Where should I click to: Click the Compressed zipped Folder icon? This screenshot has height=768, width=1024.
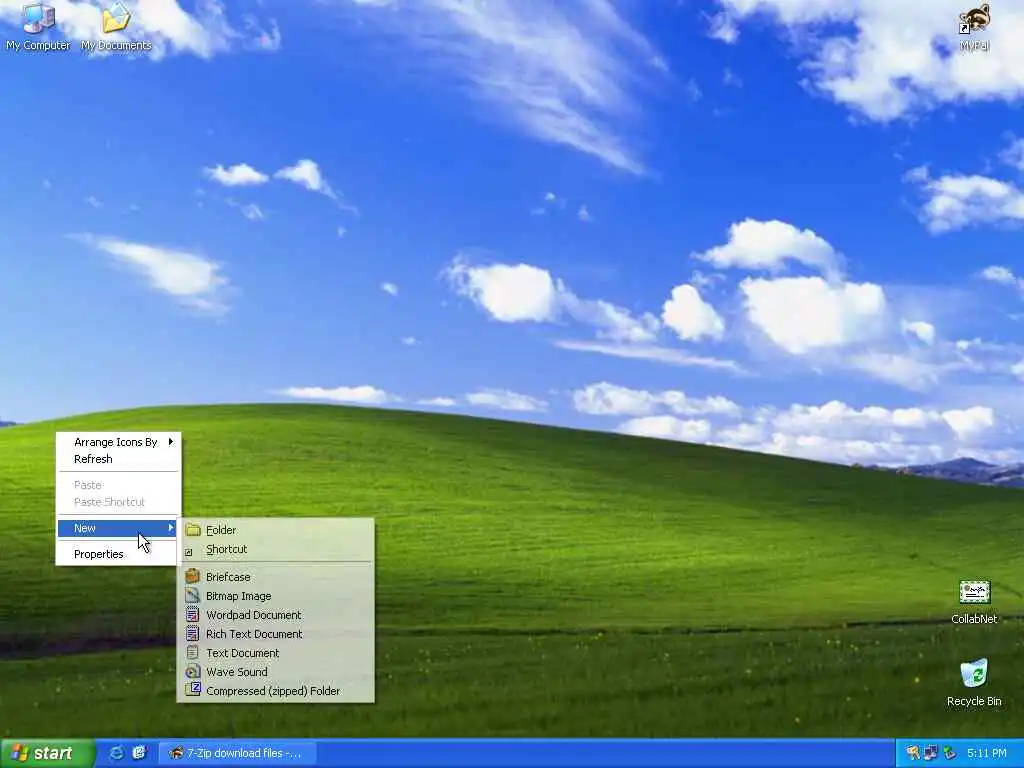[x=193, y=690]
